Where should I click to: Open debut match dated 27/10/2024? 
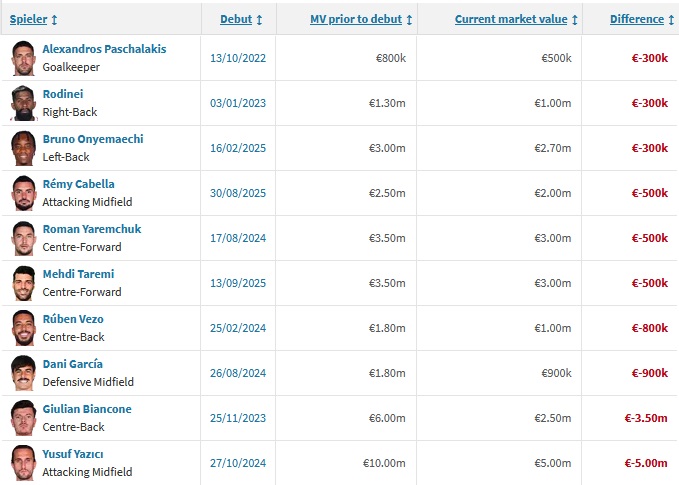click(236, 463)
